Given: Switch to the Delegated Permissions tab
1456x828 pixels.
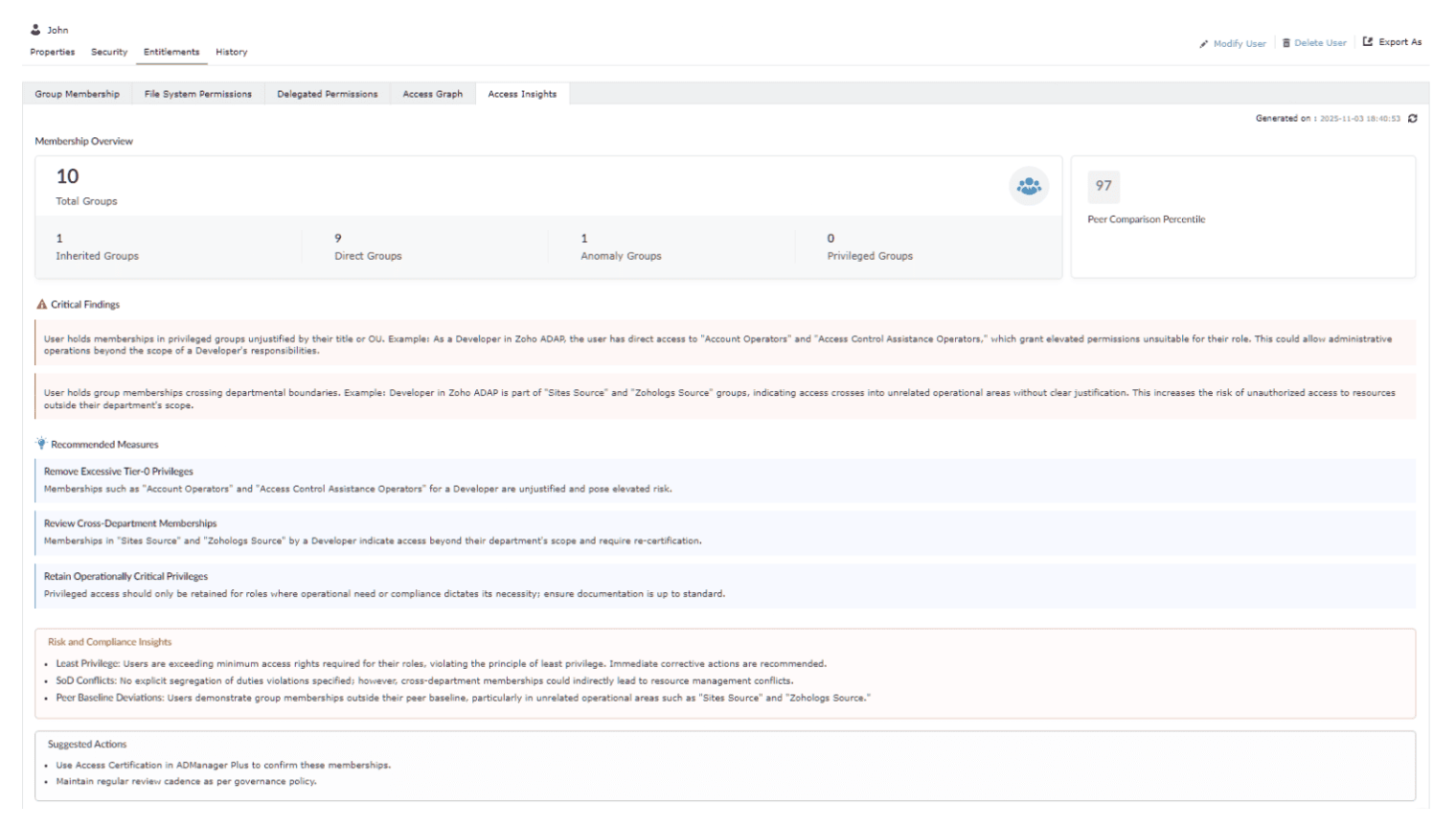Looking at the screenshot, I should pos(327,94).
